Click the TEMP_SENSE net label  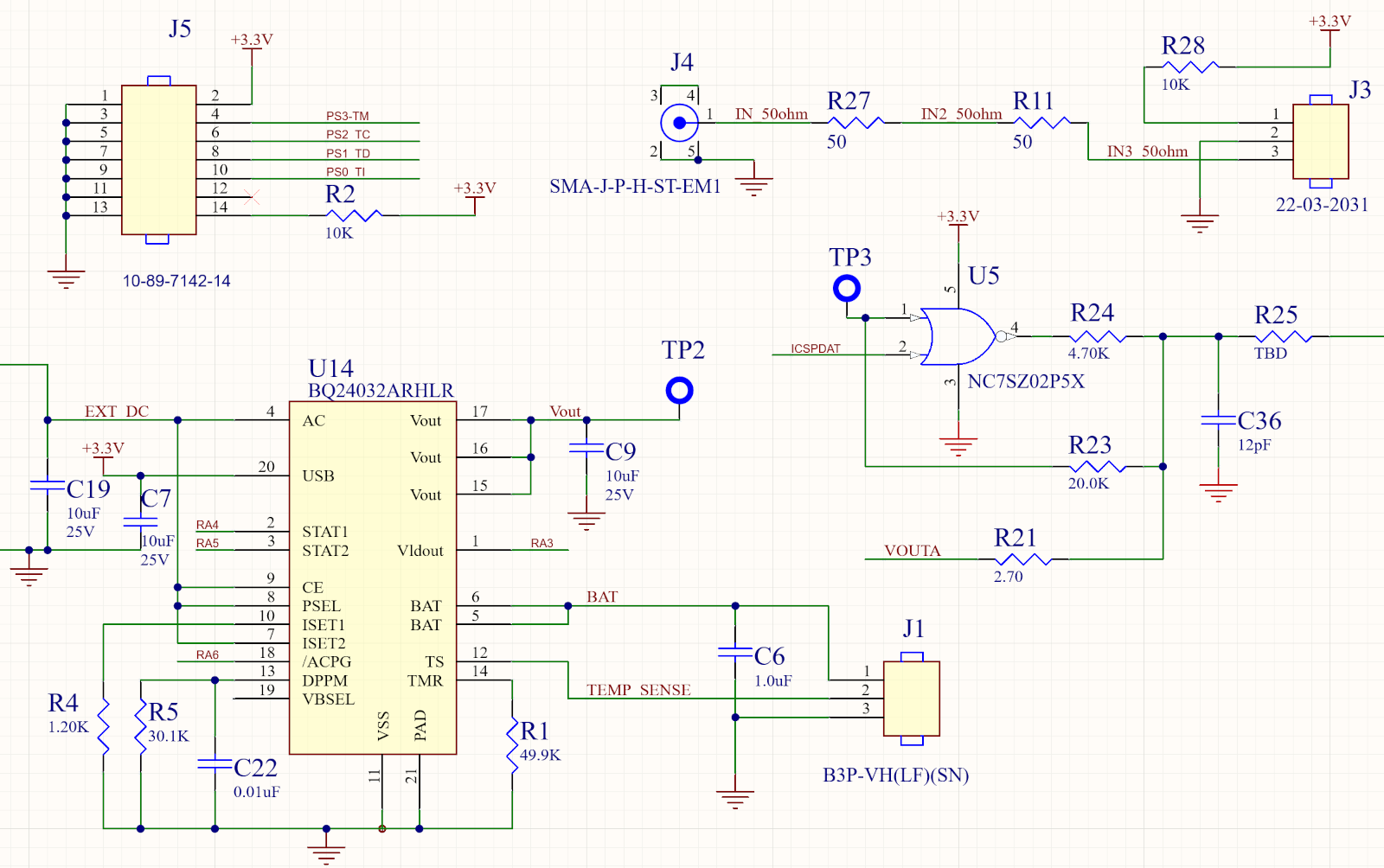[x=639, y=690]
